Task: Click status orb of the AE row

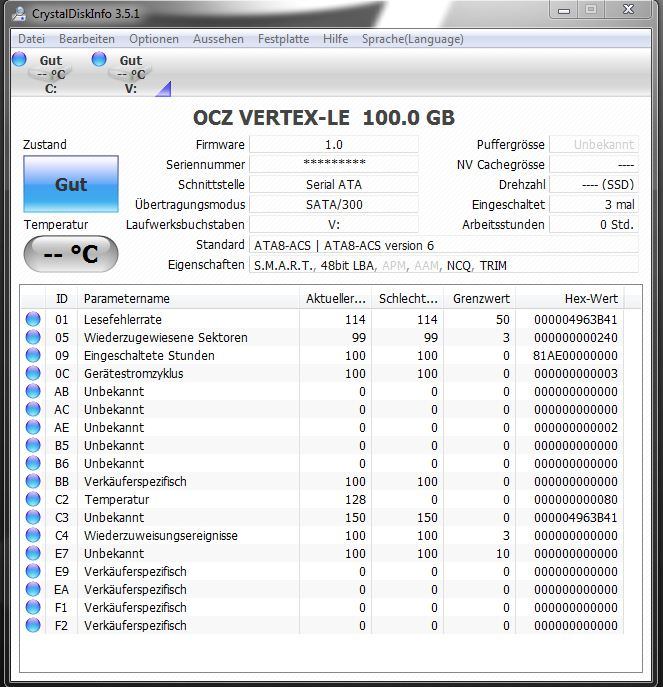Action: click(33, 427)
